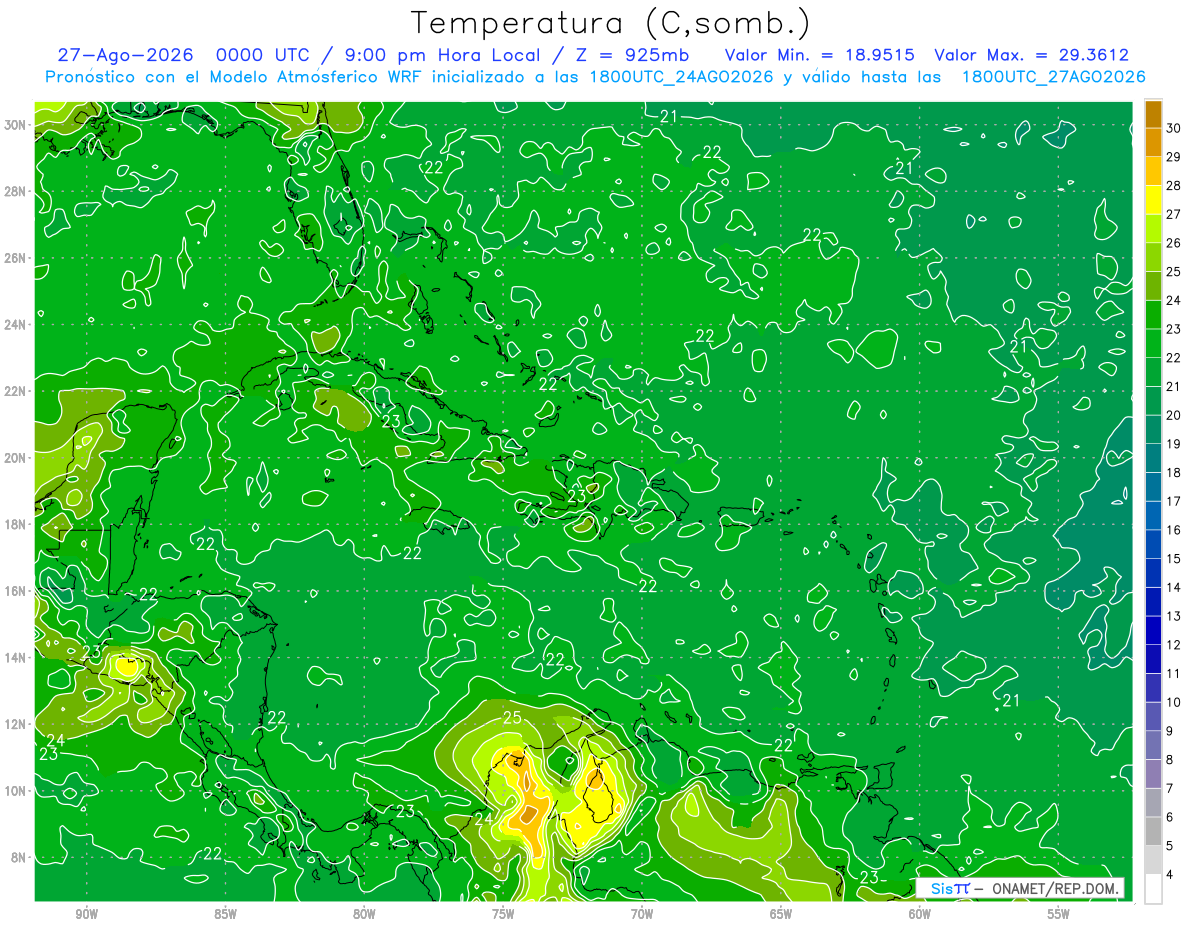Click the '0000 UTC' time label

(x=261, y=55)
